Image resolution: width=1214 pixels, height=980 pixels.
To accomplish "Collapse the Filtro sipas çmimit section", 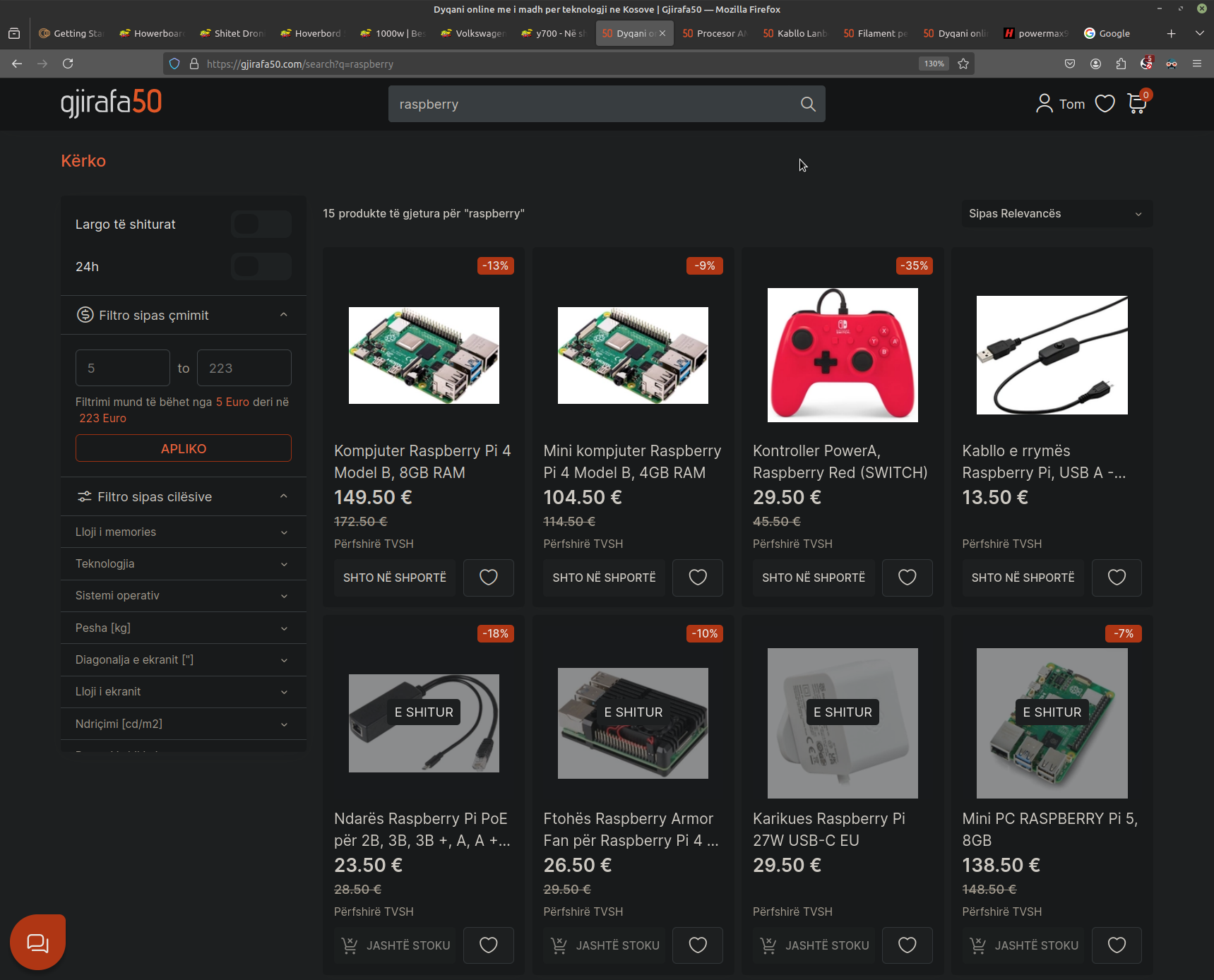I will pos(184,315).
